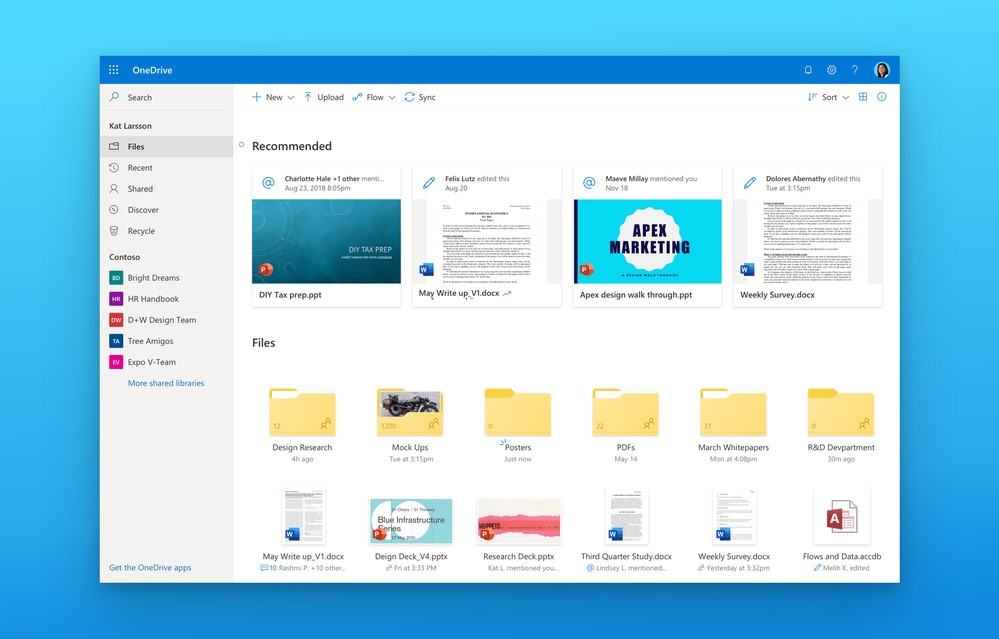
Task: Open More shared libraries link
Action: point(166,382)
